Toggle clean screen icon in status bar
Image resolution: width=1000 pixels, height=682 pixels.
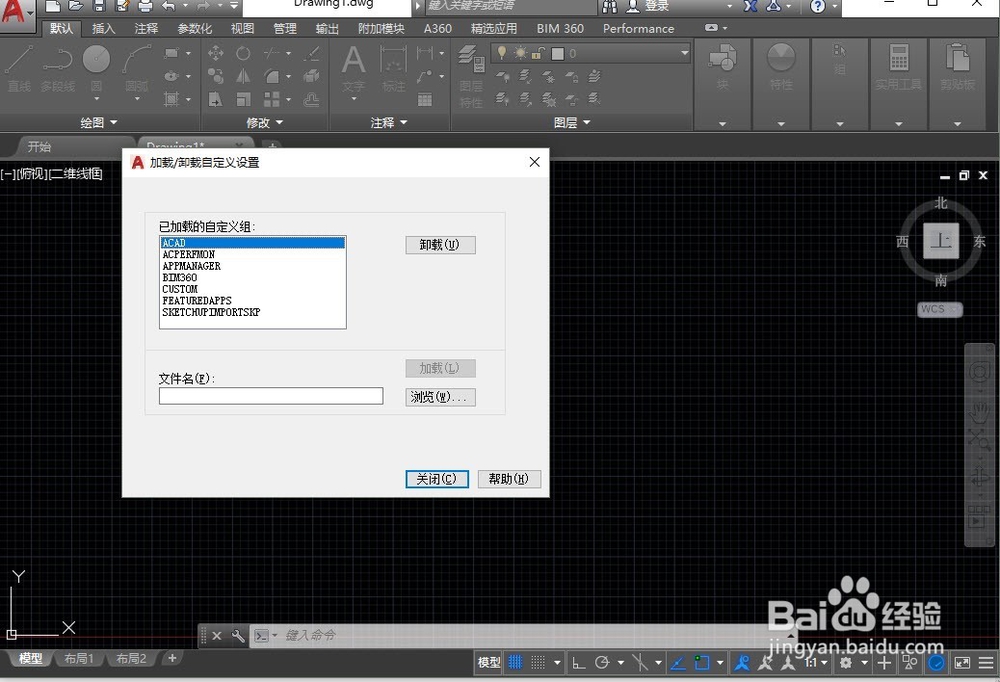coord(962,663)
